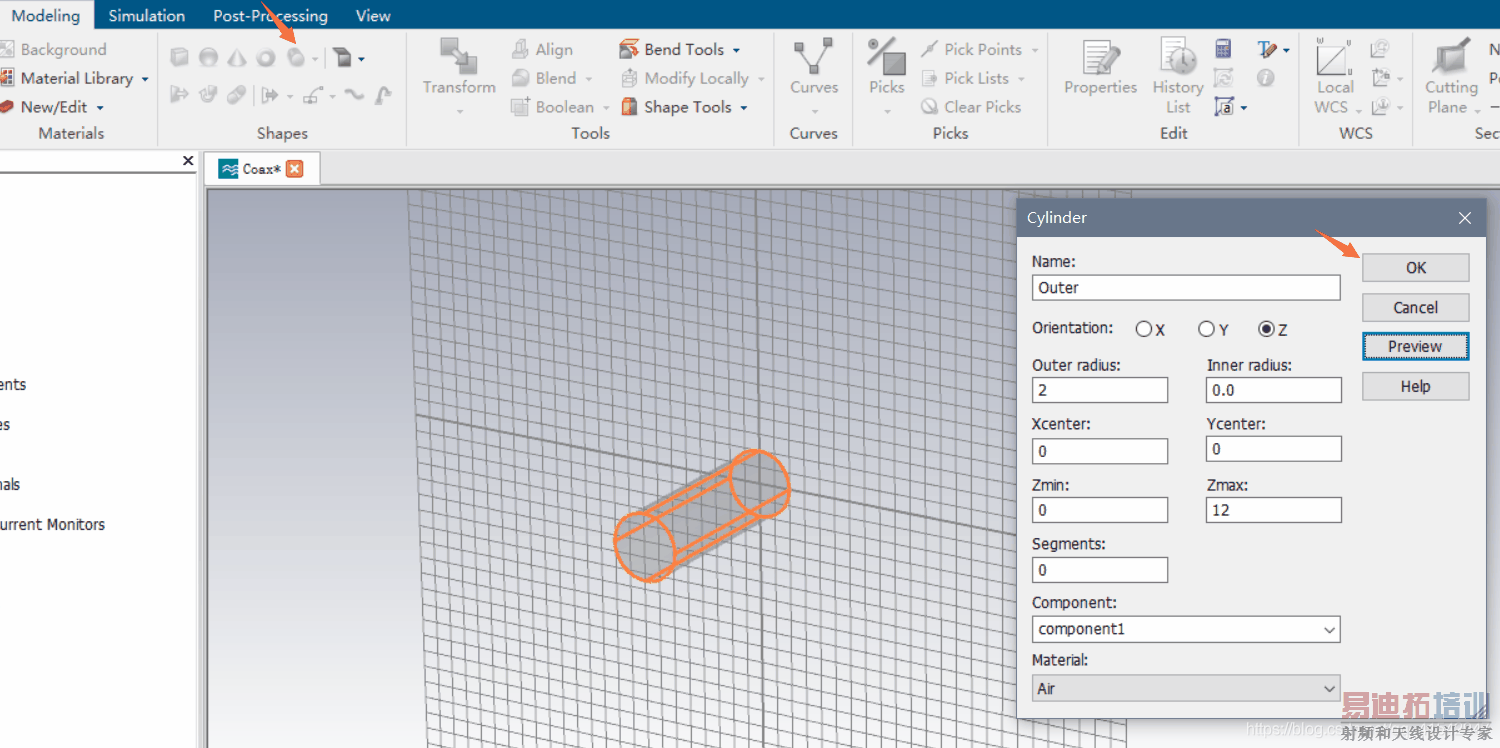Click the Align tool
This screenshot has width=1500, height=748.
point(542,49)
